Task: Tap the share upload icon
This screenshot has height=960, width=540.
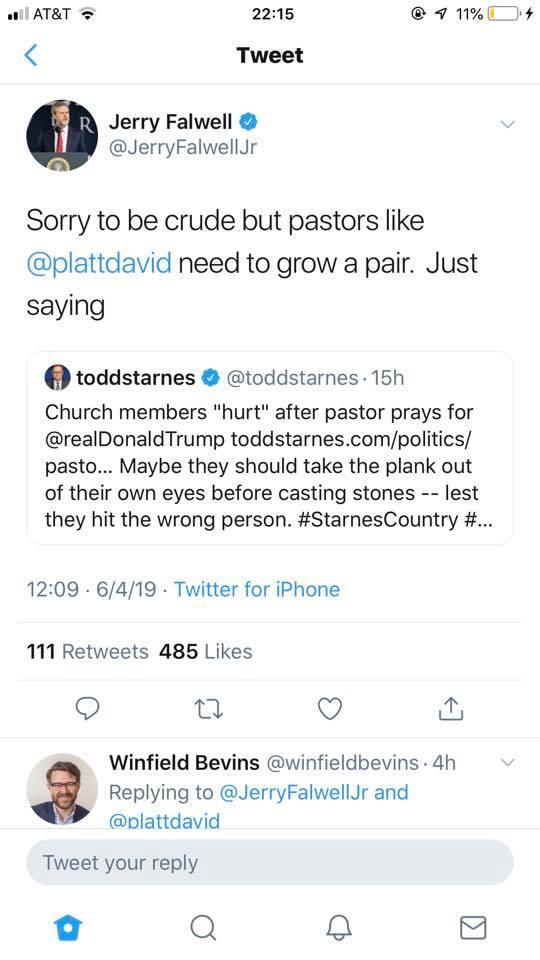Action: pos(451,708)
